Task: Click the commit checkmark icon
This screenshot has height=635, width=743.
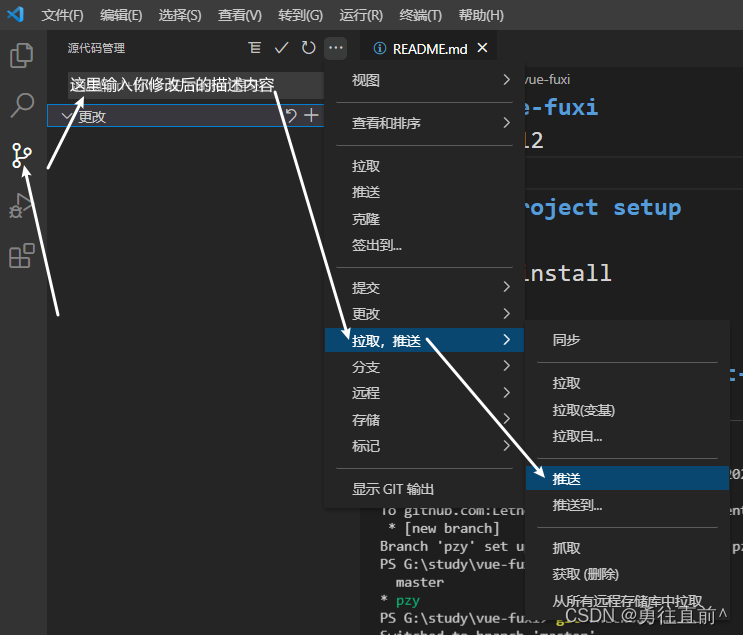Action: coord(282,47)
